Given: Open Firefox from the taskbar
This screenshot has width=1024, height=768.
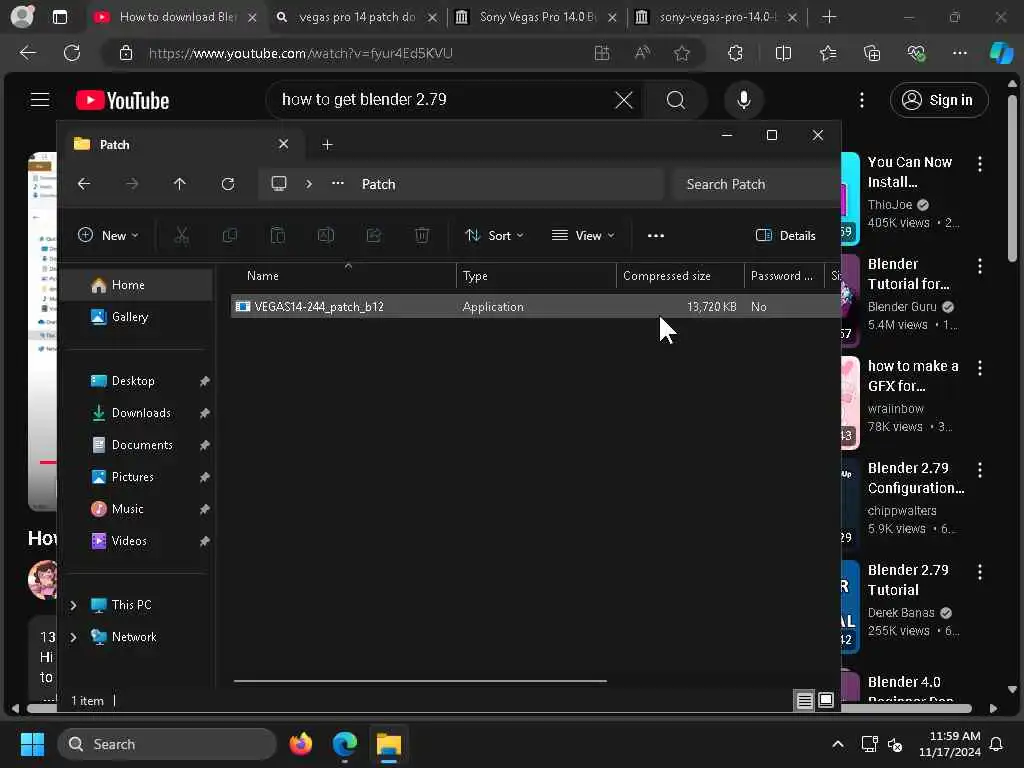Looking at the screenshot, I should tap(300, 744).
